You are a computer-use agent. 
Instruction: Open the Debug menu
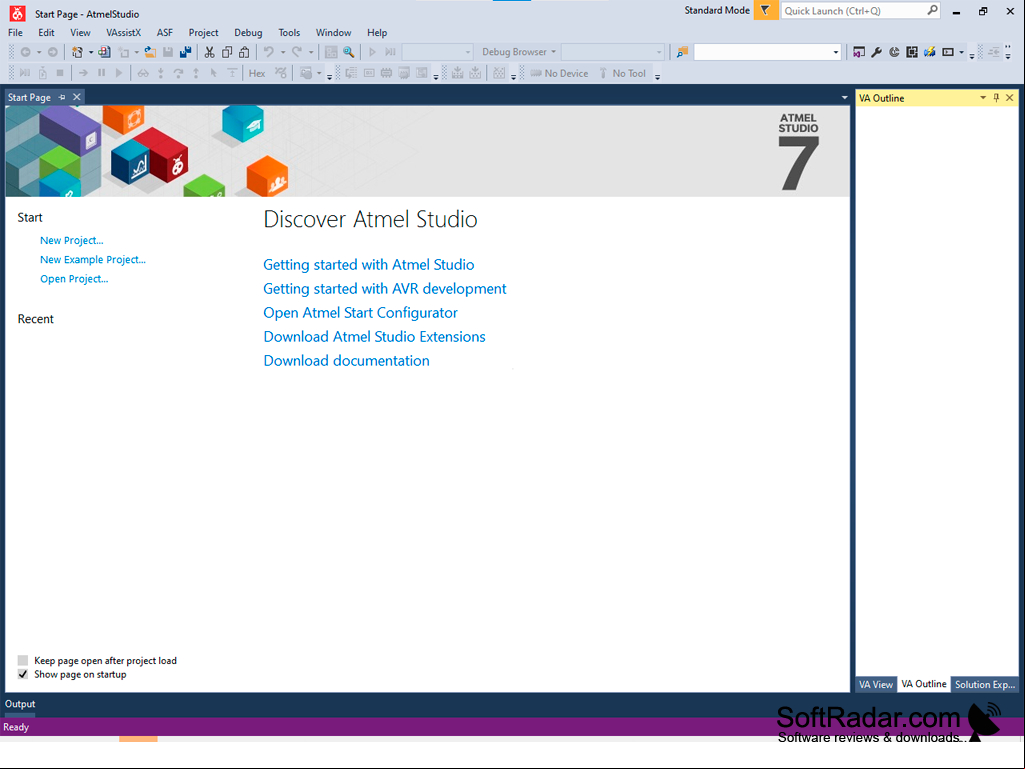[x=248, y=33]
